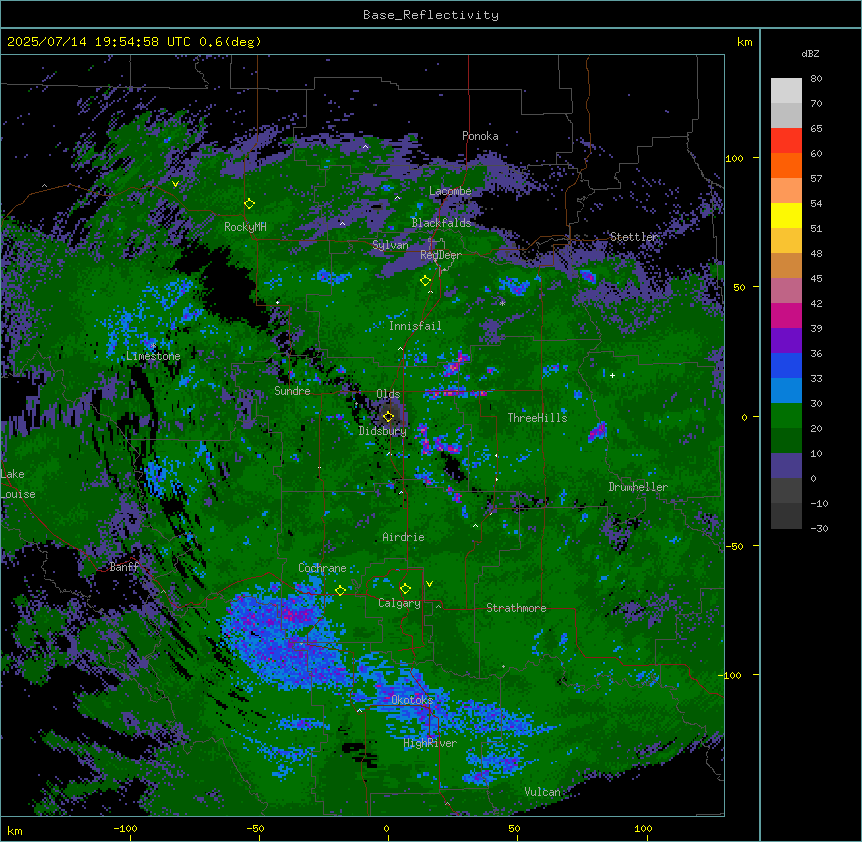
Task: Click the km unit label at bottom left
Action: [15, 830]
